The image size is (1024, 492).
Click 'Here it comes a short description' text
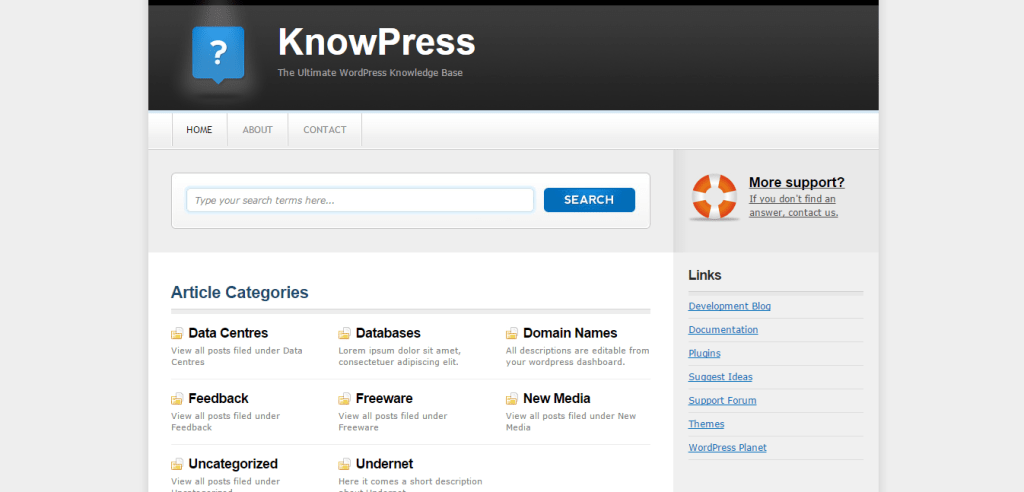click(x=410, y=484)
